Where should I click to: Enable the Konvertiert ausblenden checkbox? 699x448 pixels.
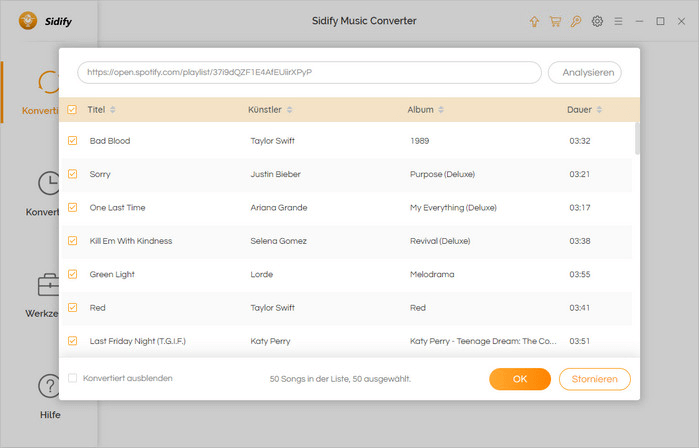tap(72, 378)
